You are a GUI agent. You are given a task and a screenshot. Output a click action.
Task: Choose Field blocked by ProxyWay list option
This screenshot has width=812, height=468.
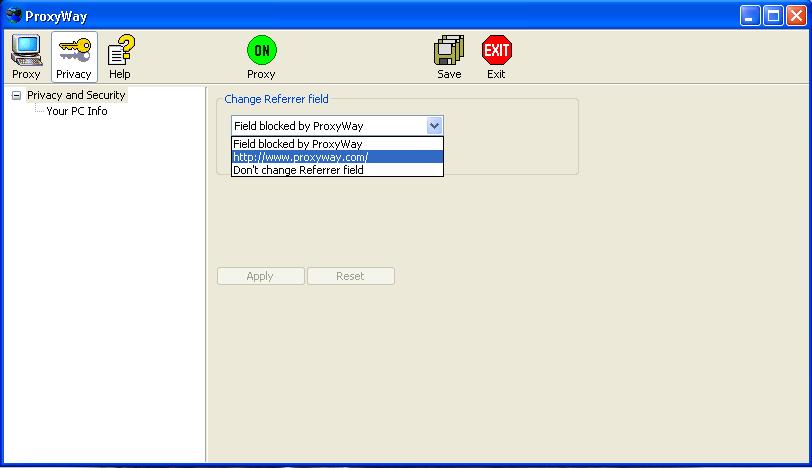tap(337, 144)
